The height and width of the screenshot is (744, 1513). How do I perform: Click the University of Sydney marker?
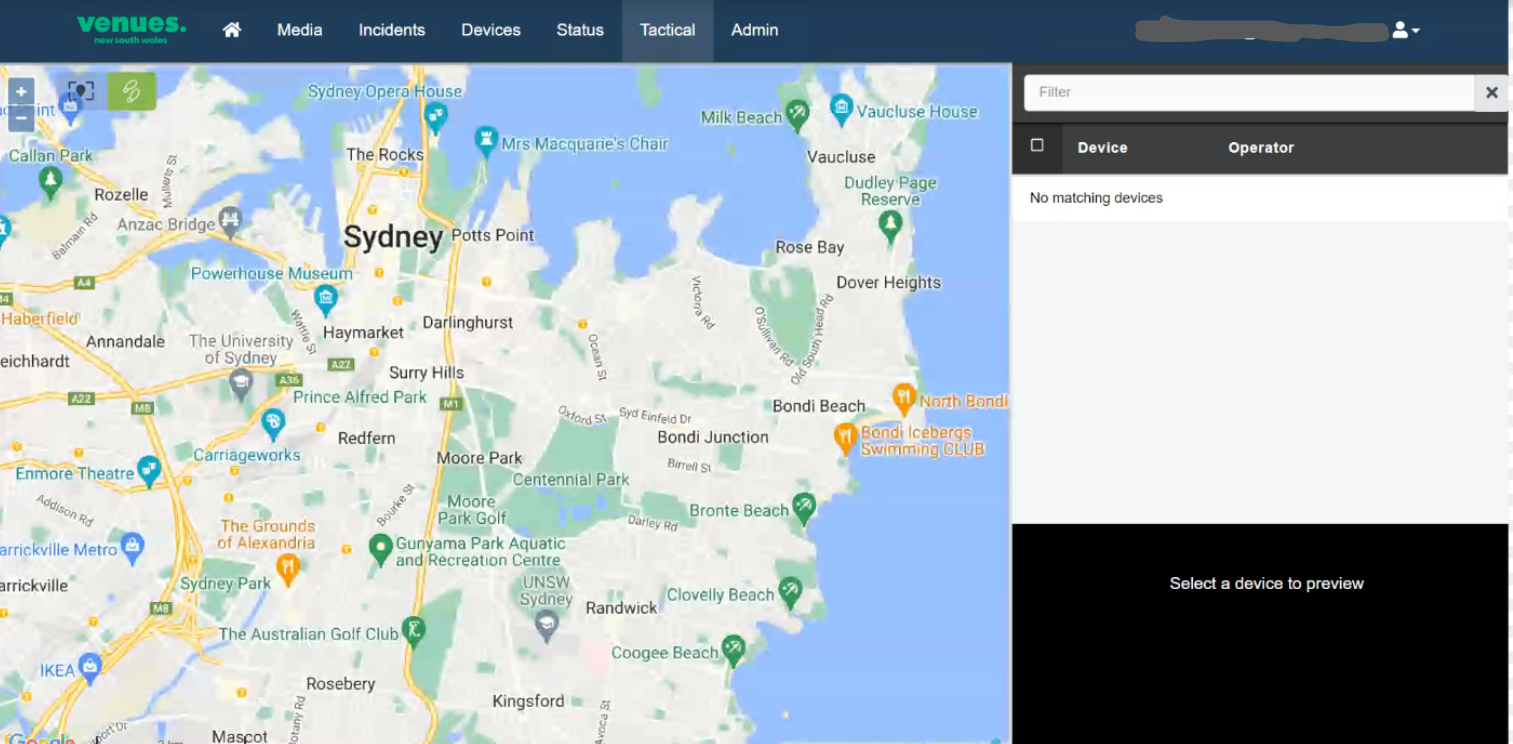tap(240, 382)
